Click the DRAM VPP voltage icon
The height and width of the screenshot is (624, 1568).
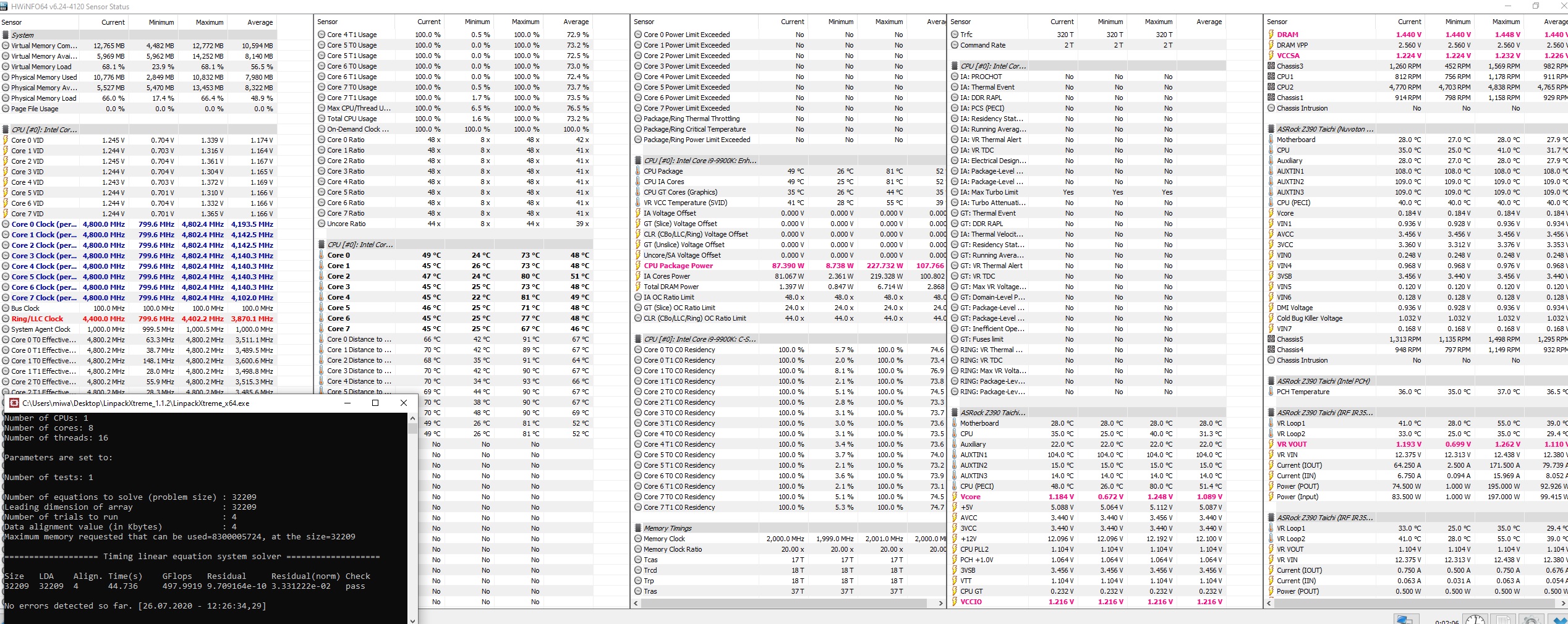1271,45
